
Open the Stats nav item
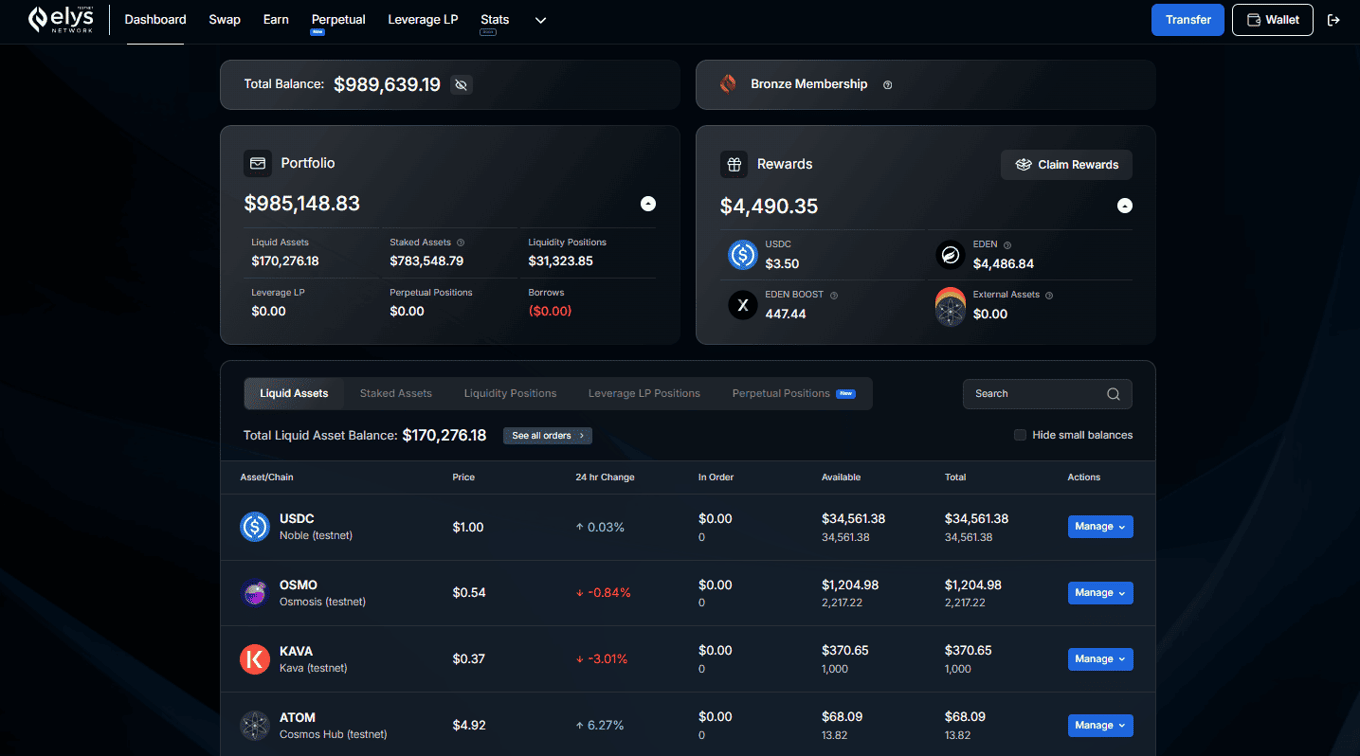click(x=494, y=20)
